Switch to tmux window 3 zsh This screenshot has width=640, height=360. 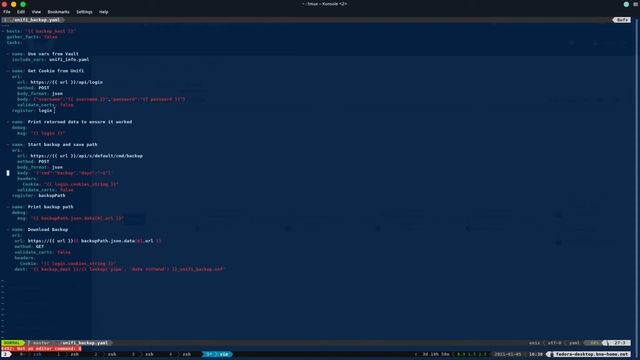pos(144,354)
